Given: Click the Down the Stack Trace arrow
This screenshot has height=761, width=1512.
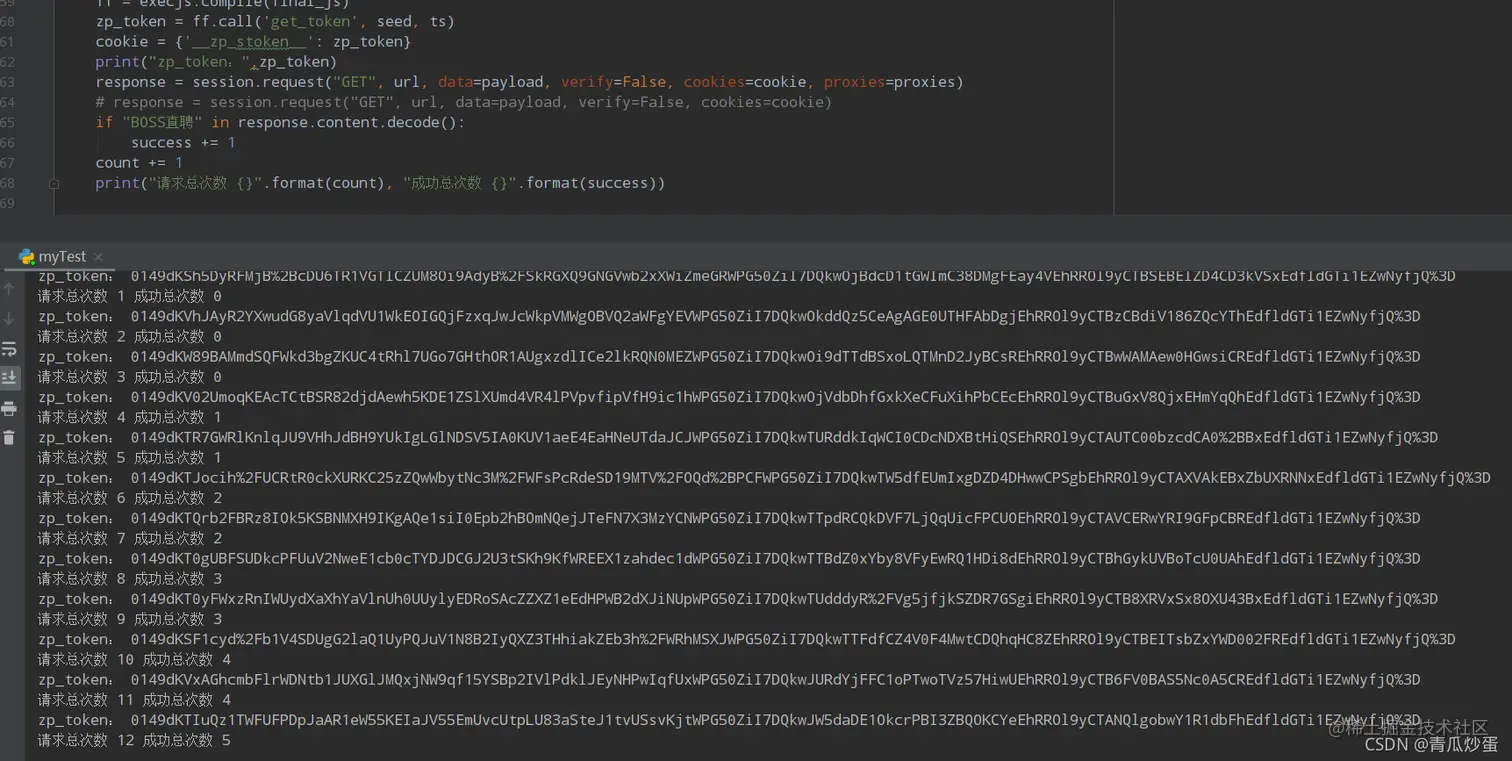Looking at the screenshot, I should coord(9,318).
